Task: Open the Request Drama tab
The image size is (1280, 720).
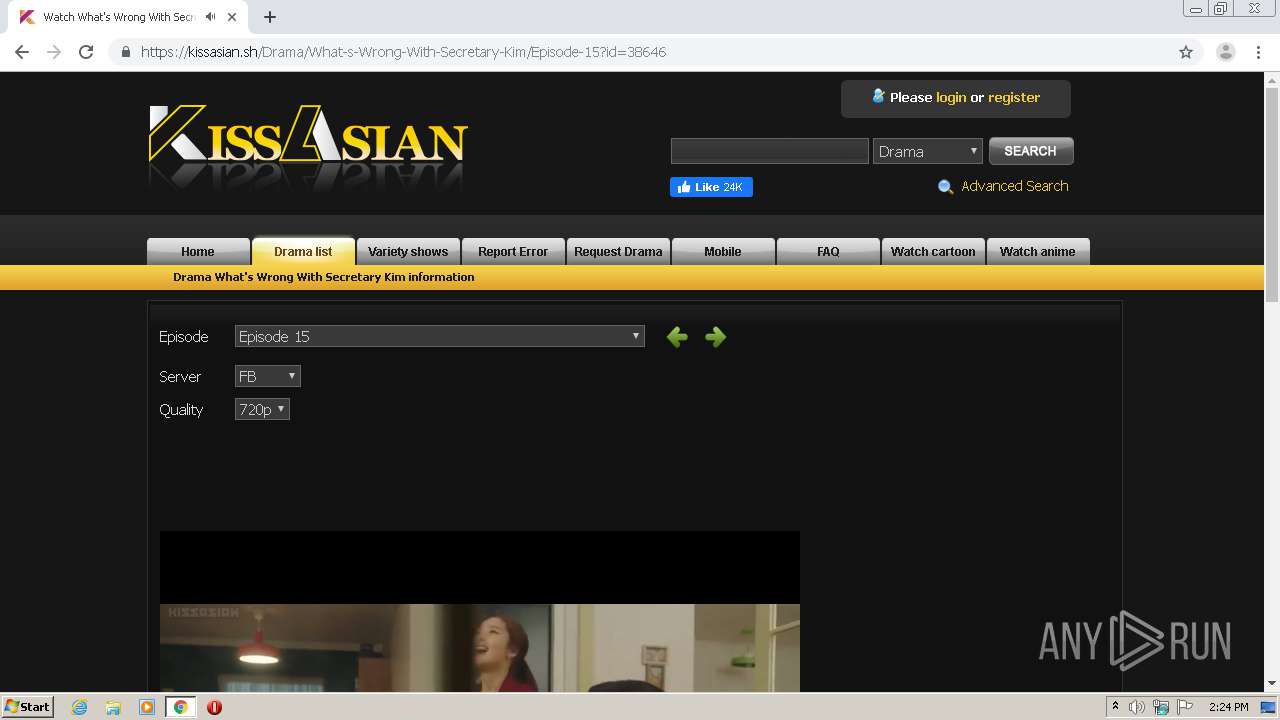Action: (618, 251)
